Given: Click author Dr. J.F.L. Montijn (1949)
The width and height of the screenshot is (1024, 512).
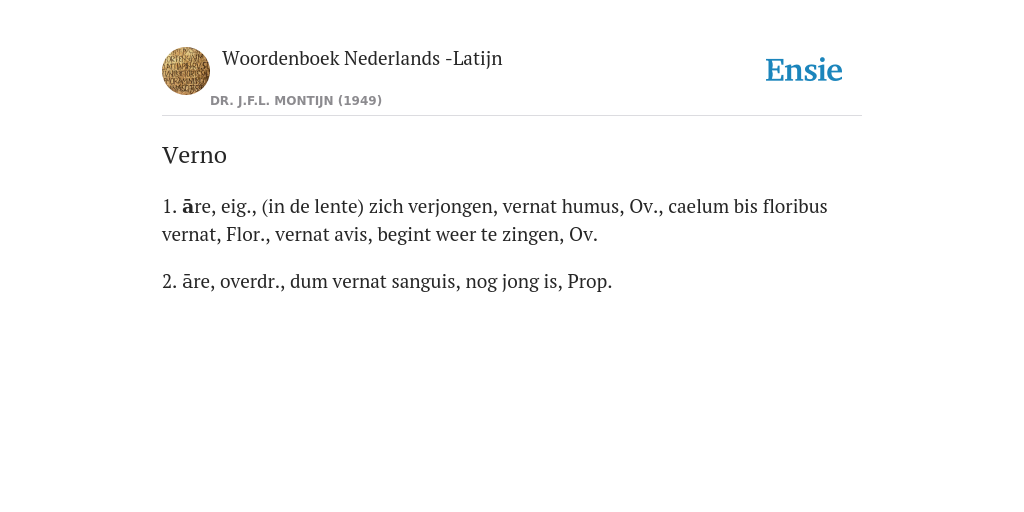Looking at the screenshot, I should [x=296, y=101].
